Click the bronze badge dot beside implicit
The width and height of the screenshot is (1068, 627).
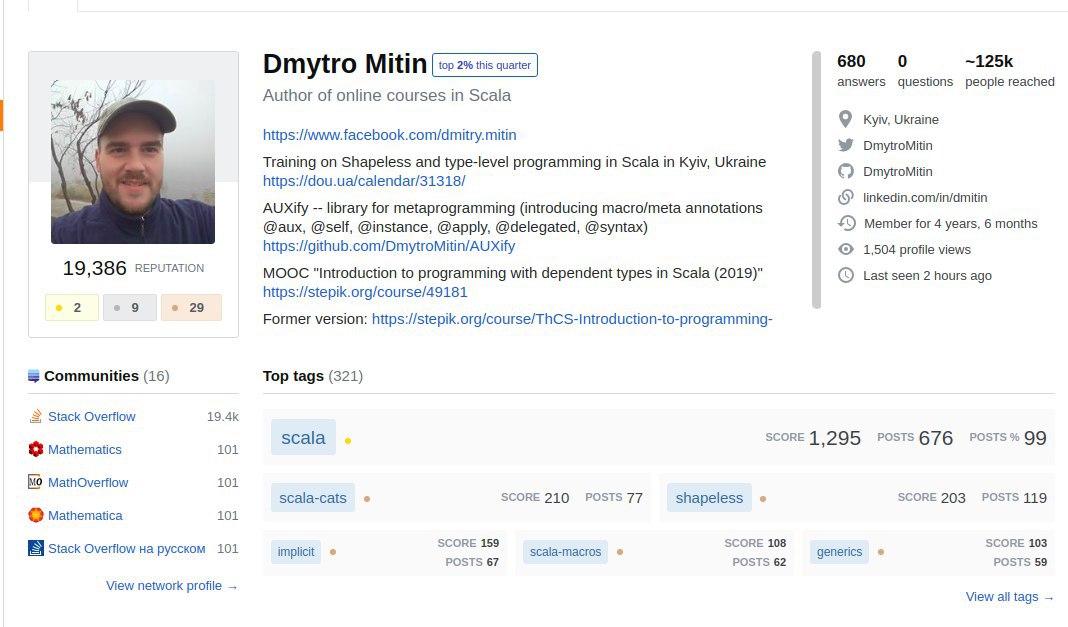[333, 552]
